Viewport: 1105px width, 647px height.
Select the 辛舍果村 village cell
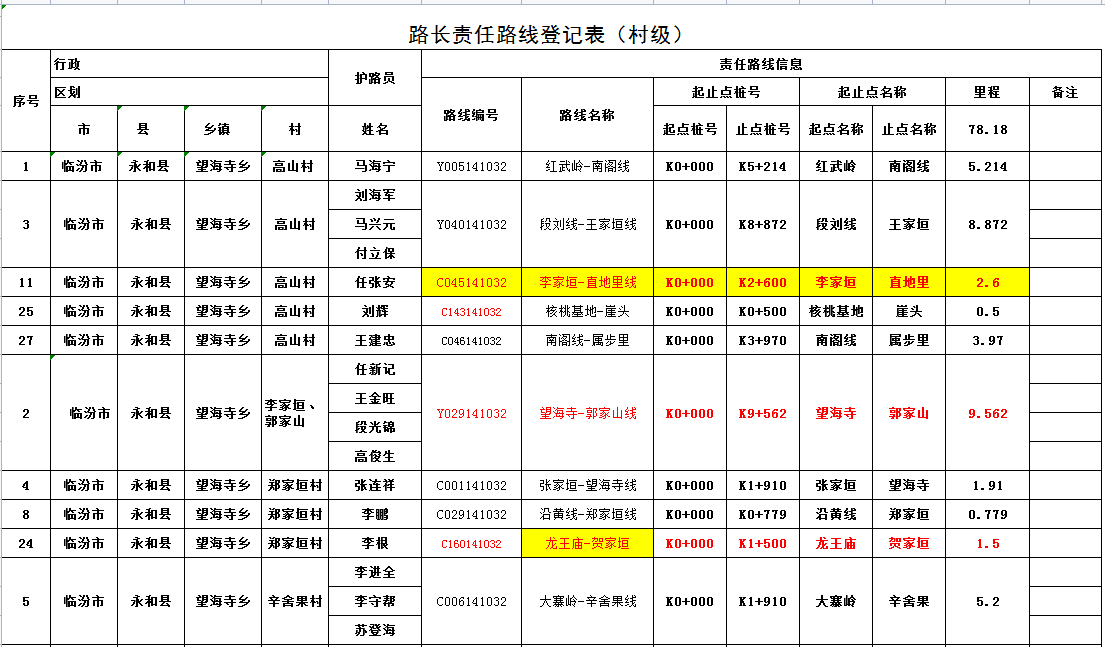(295, 602)
